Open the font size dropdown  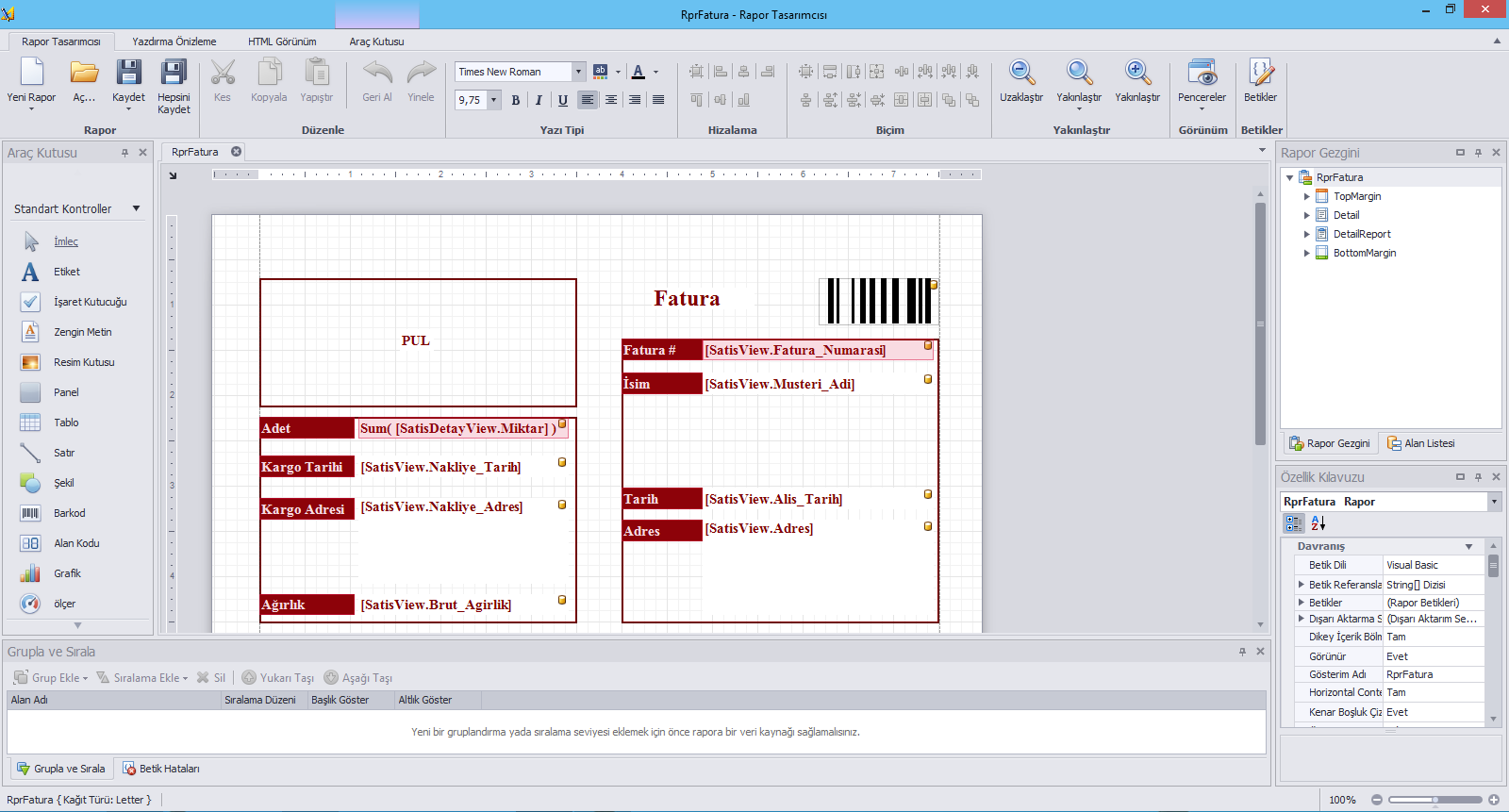[x=493, y=100]
